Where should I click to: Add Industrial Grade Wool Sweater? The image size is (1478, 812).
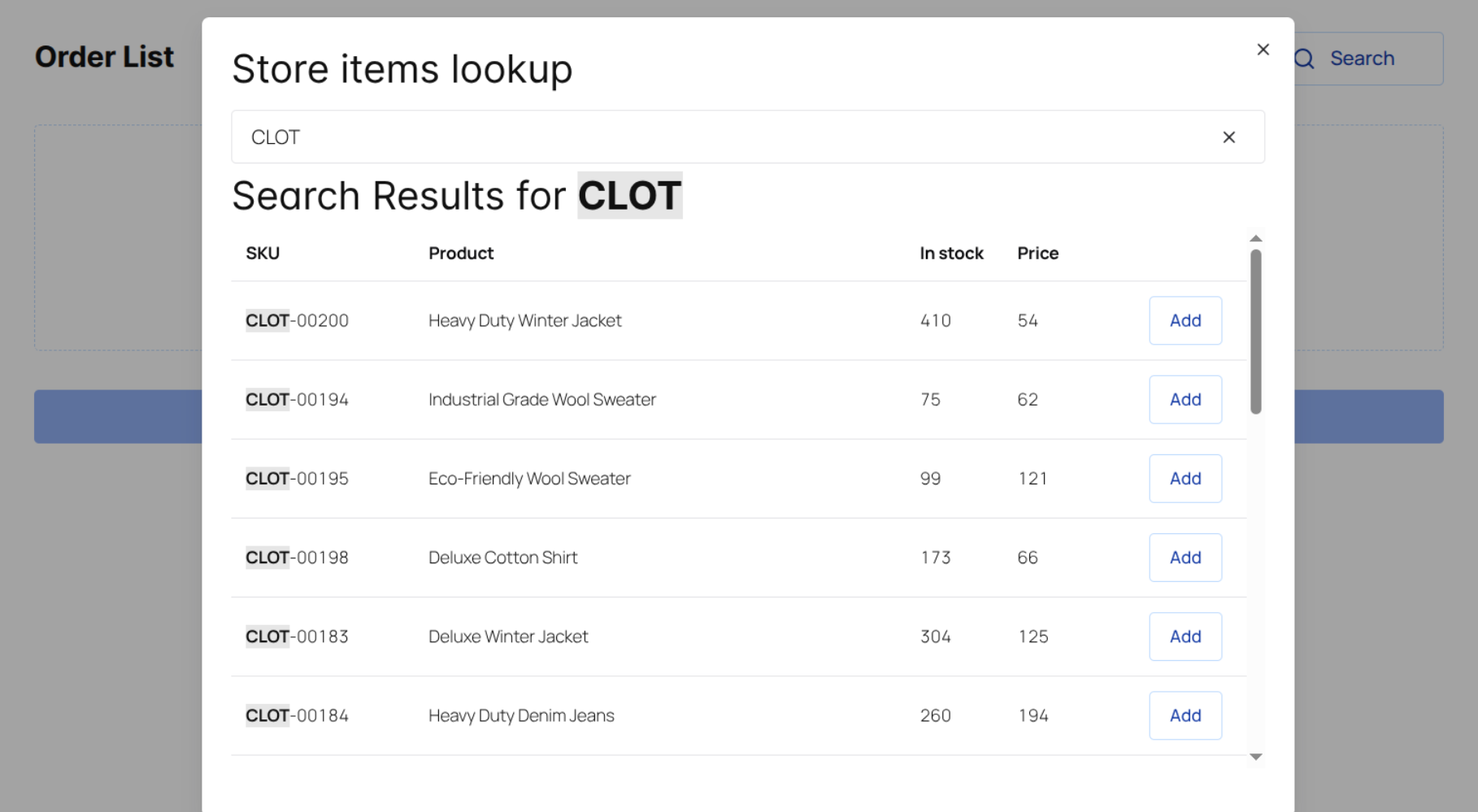tap(1185, 399)
